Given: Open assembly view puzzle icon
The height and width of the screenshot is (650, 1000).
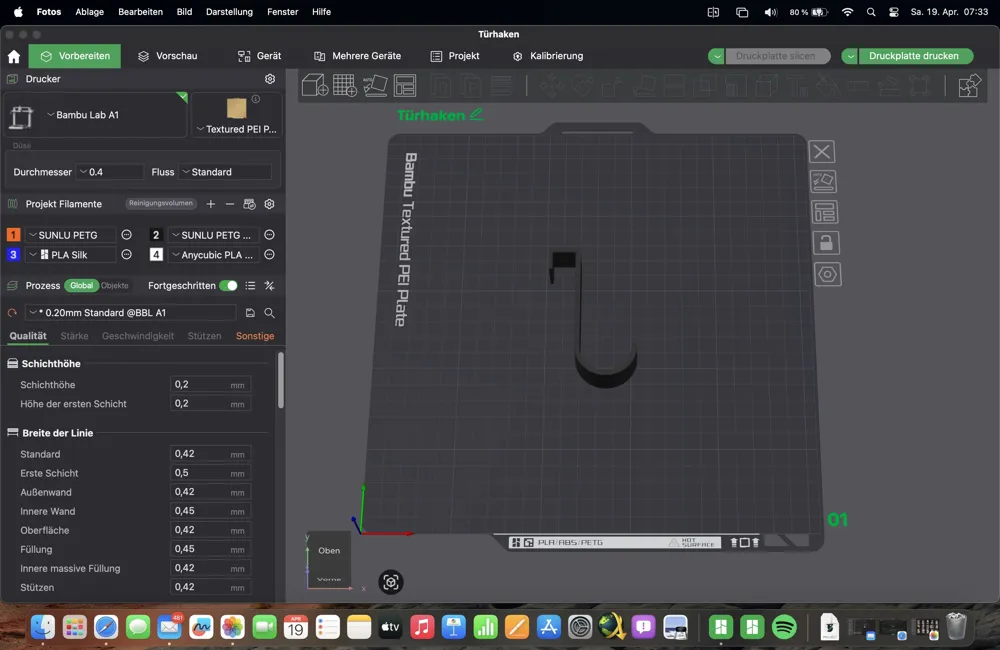Looking at the screenshot, I should (x=969, y=85).
